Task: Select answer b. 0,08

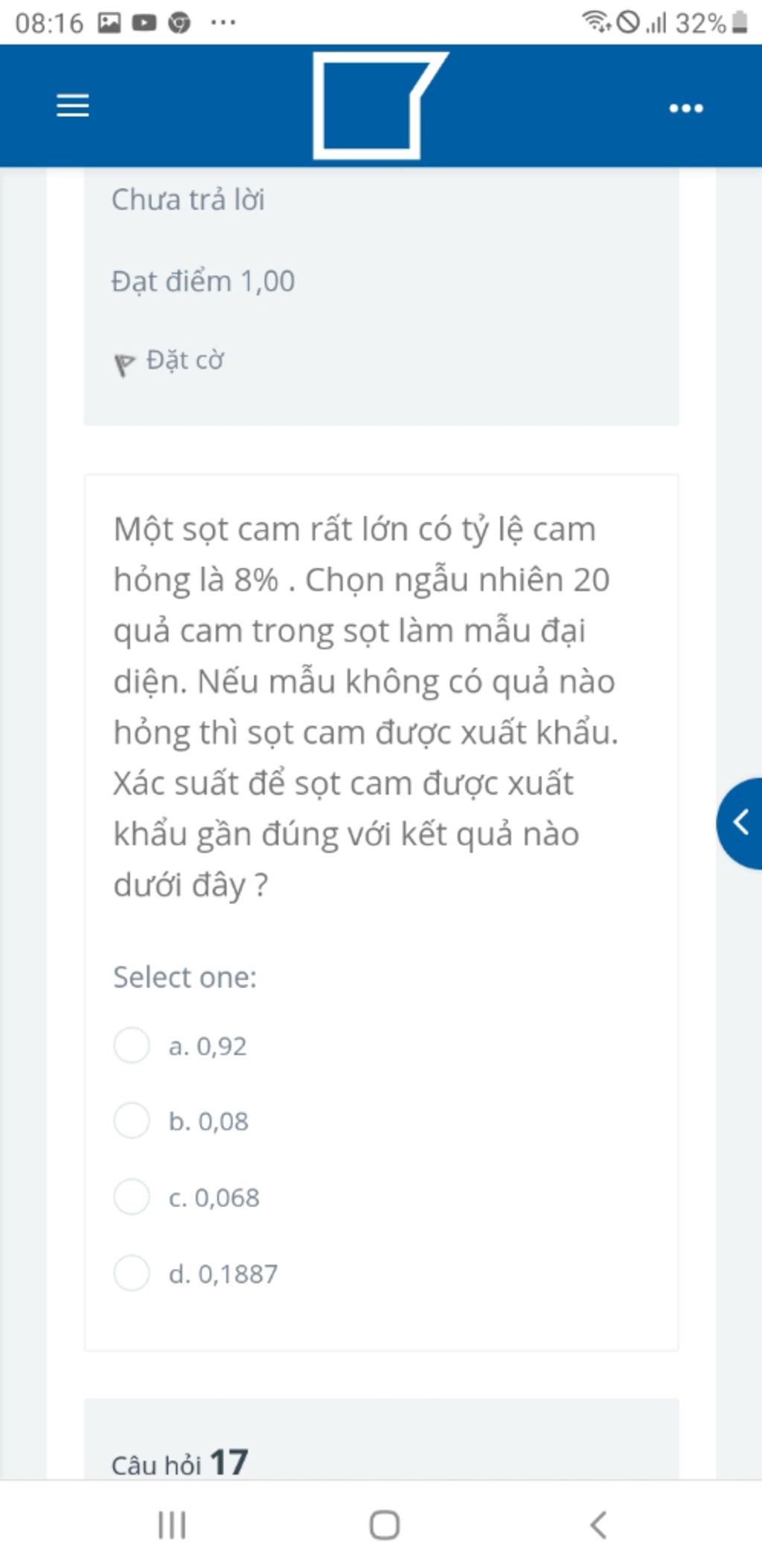Action: pyautogui.click(x=132, y=1121)
